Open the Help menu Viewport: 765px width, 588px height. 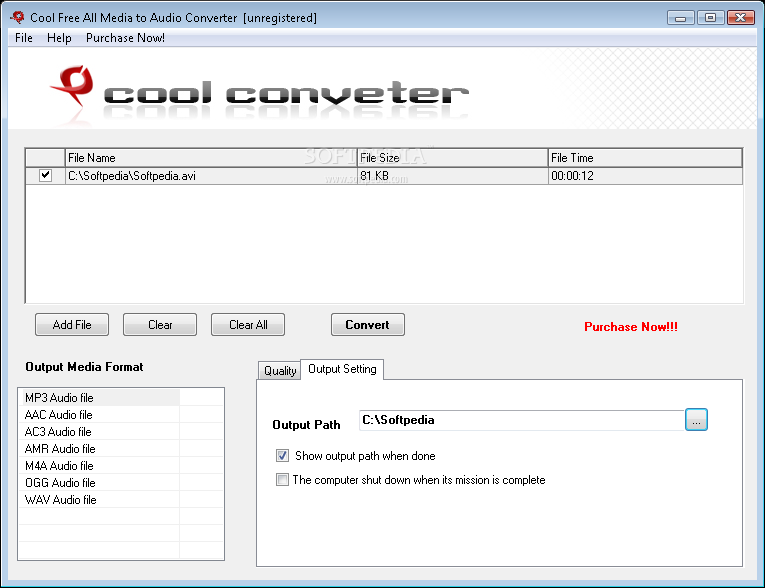(59, 38)
